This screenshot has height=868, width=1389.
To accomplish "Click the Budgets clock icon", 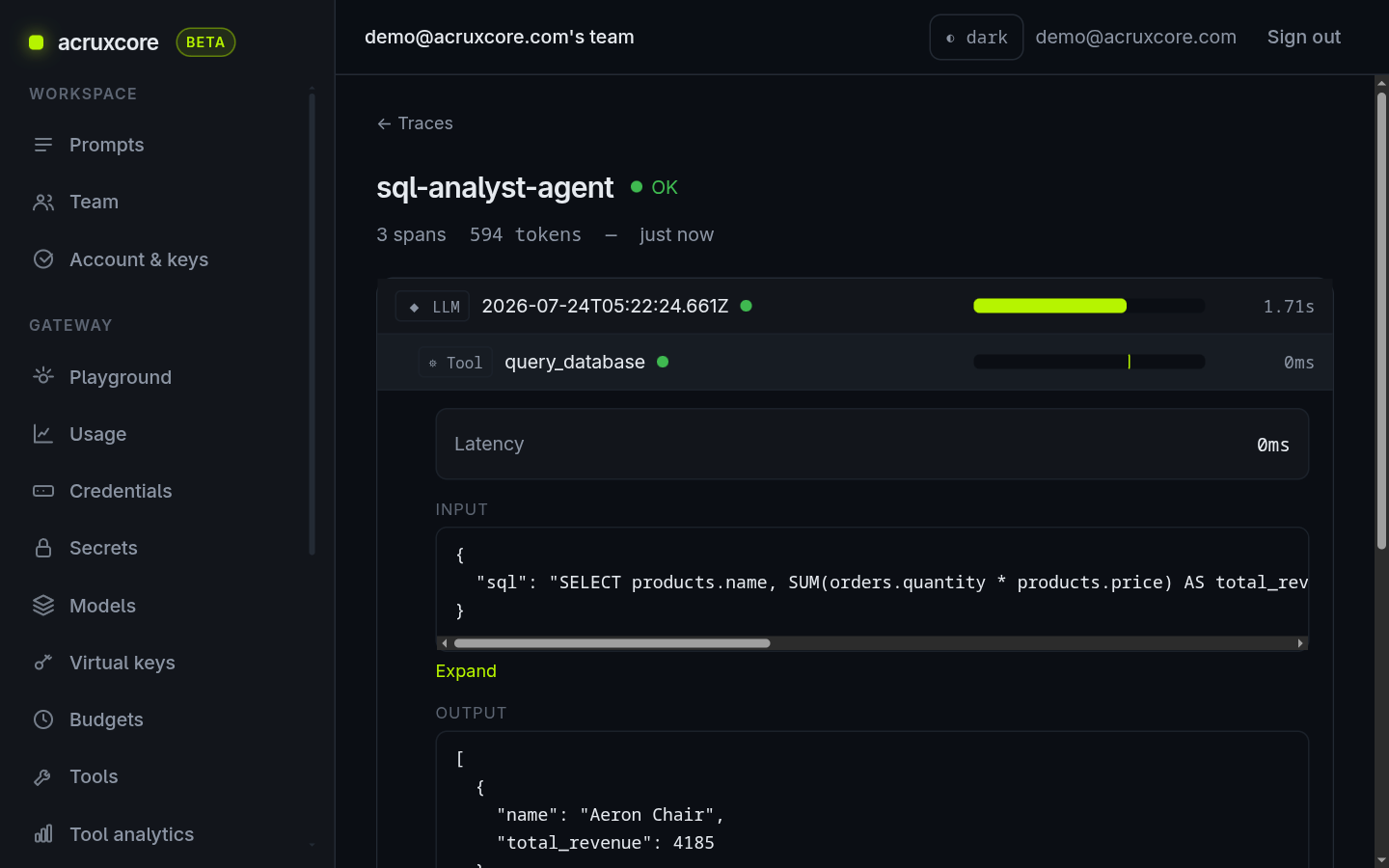I will [x=43, y=719].
